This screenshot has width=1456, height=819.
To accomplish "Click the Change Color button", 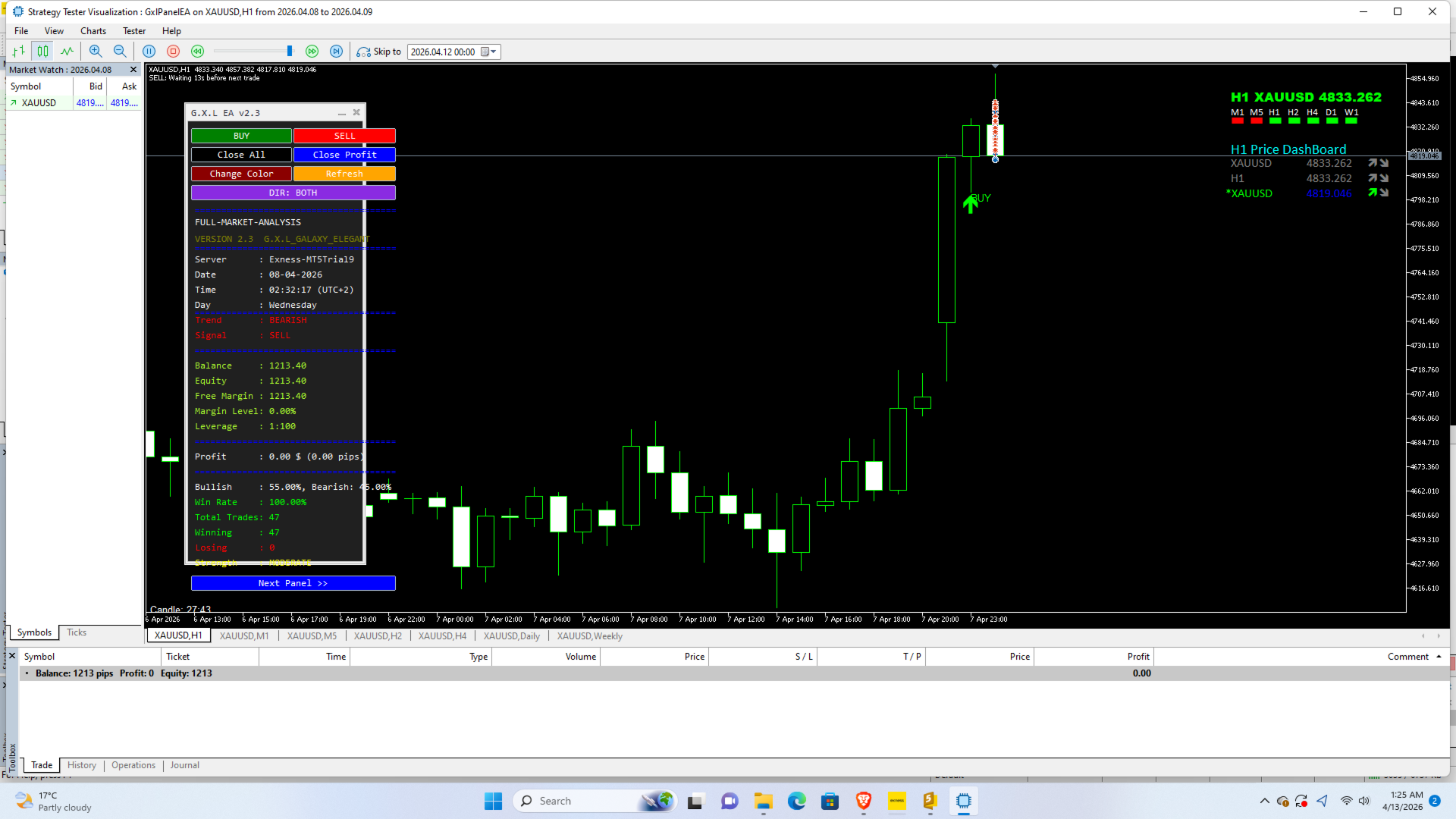I will point(241,174).
